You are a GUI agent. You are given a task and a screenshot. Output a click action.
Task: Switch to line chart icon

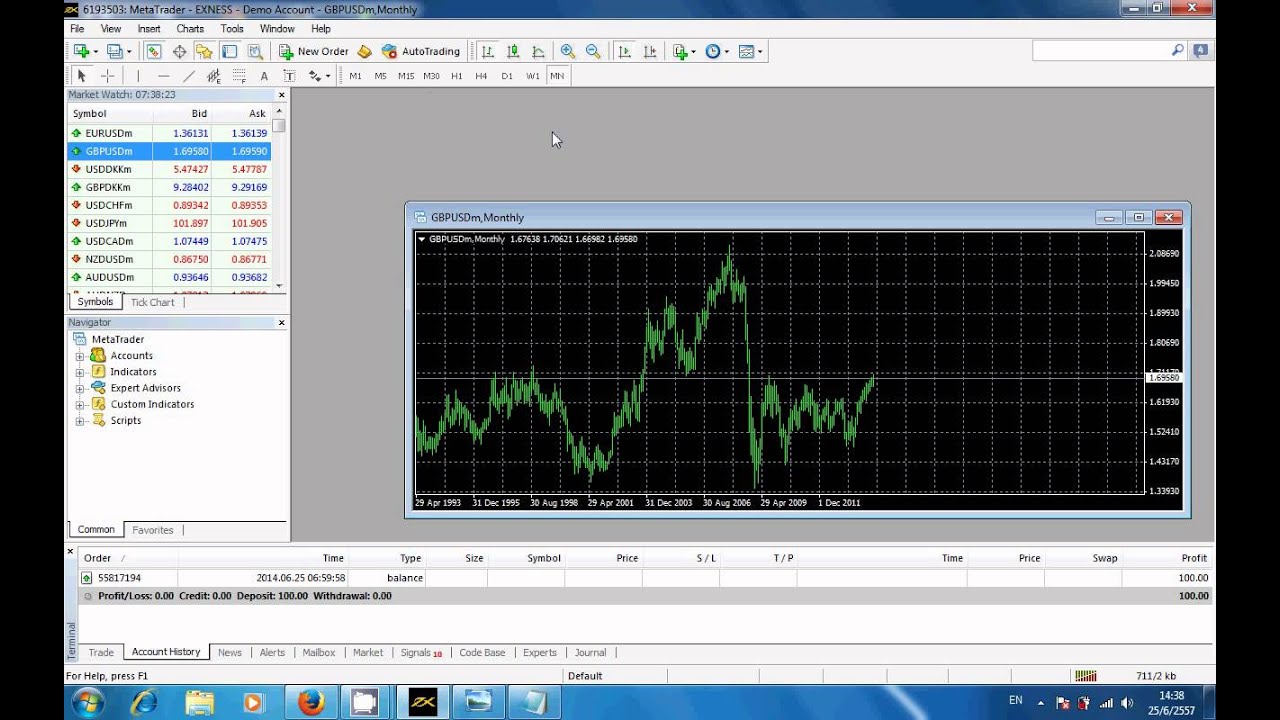(537, 51)
